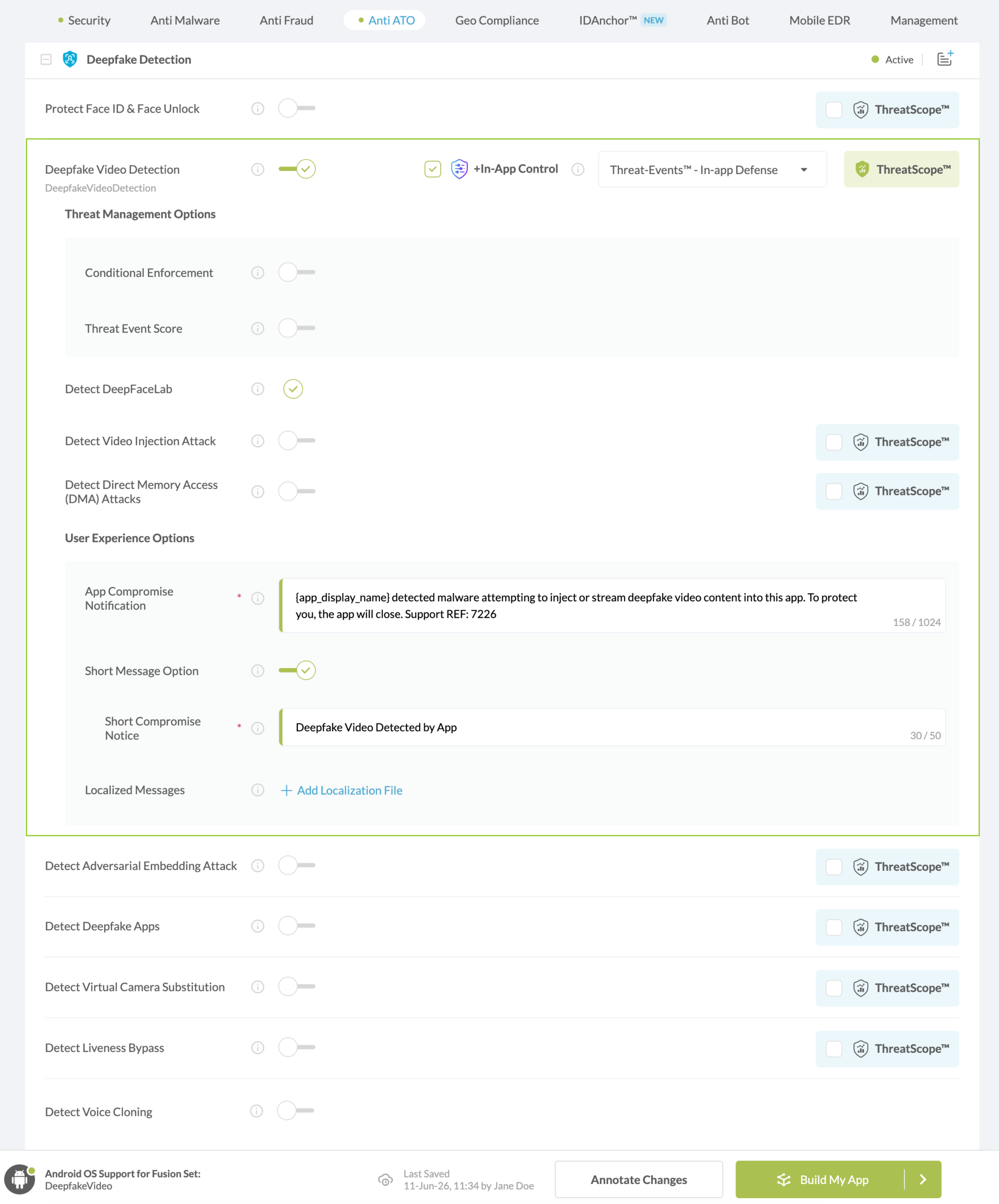This screenshot has width=999, height=1204.
Task: Click ThreatScope button for Detect Liveness Bypass
Action: 887,1048
